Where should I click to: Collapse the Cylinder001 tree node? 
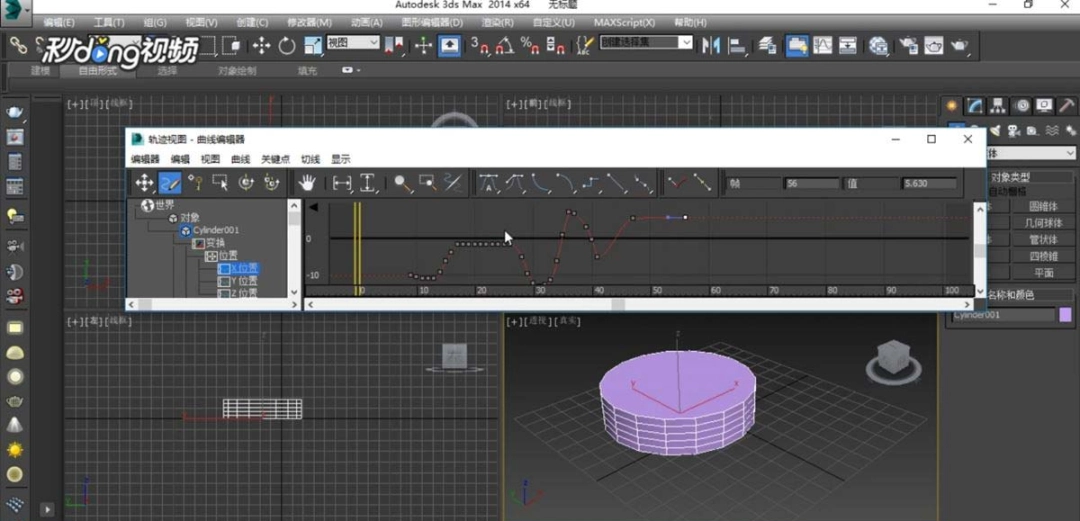[186, 231]
